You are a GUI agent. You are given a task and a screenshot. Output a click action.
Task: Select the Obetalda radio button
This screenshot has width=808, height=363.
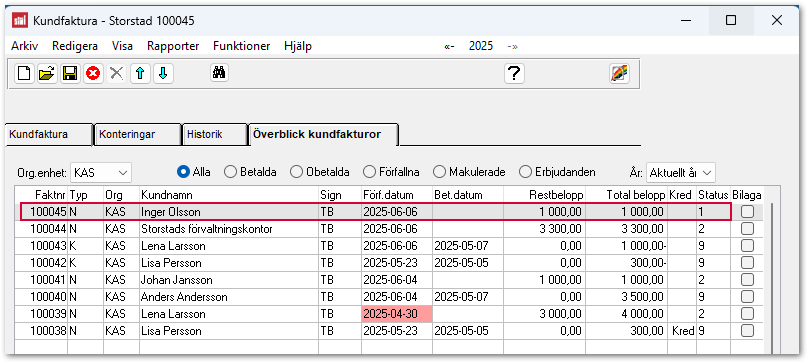[296, 172]
